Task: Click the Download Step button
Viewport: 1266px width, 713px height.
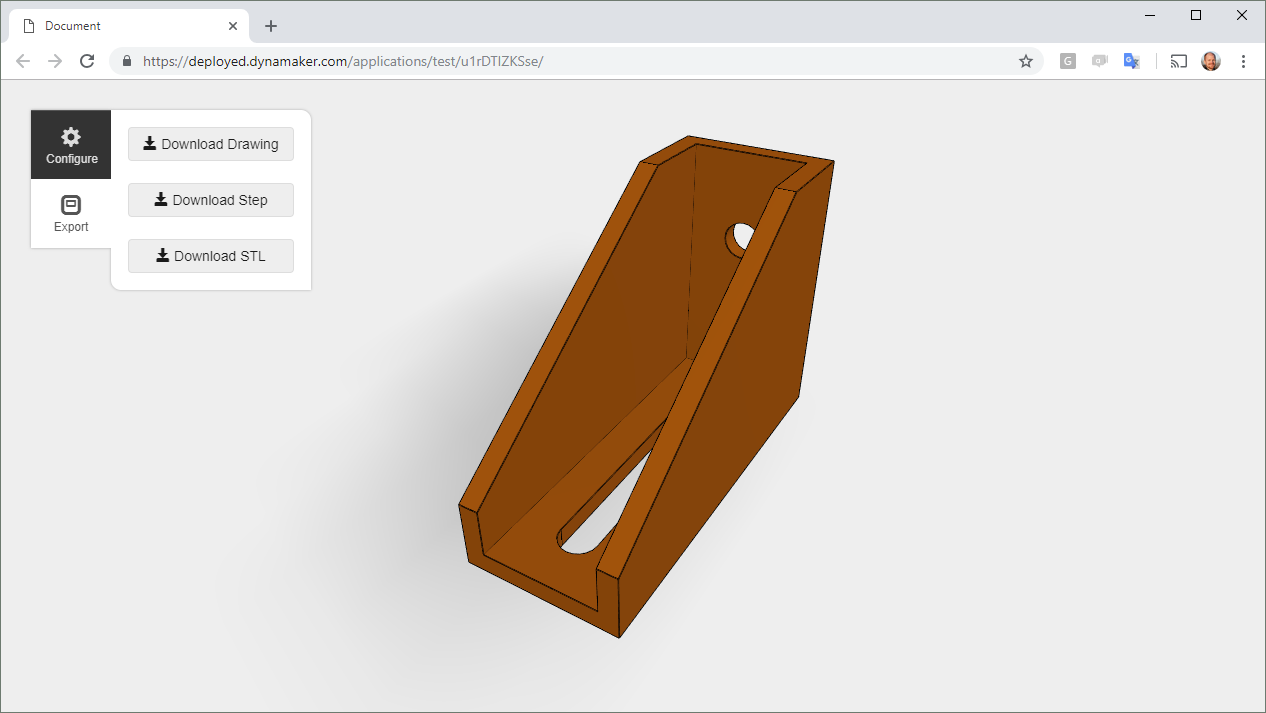Action: pos(210,200)
